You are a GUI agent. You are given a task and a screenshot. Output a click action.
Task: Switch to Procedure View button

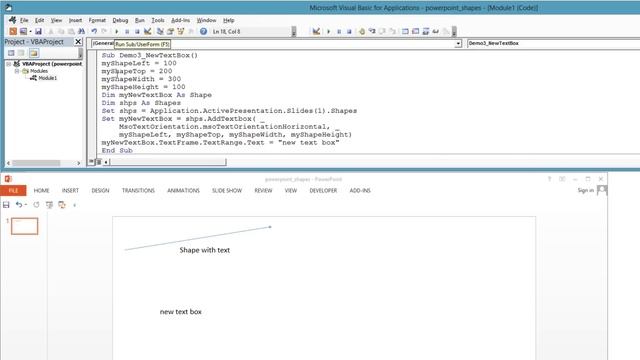(91, 162)
